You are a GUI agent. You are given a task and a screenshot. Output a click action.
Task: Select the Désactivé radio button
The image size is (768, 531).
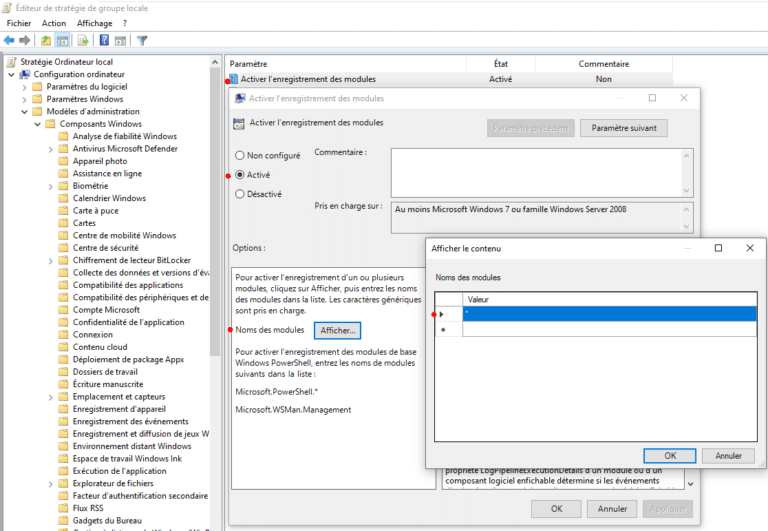tap(240, 194)
